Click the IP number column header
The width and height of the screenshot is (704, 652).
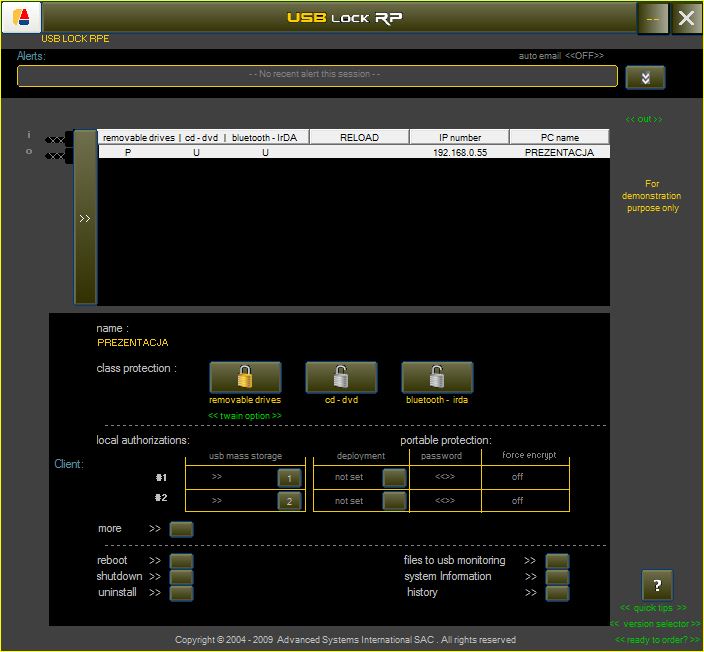459,137
